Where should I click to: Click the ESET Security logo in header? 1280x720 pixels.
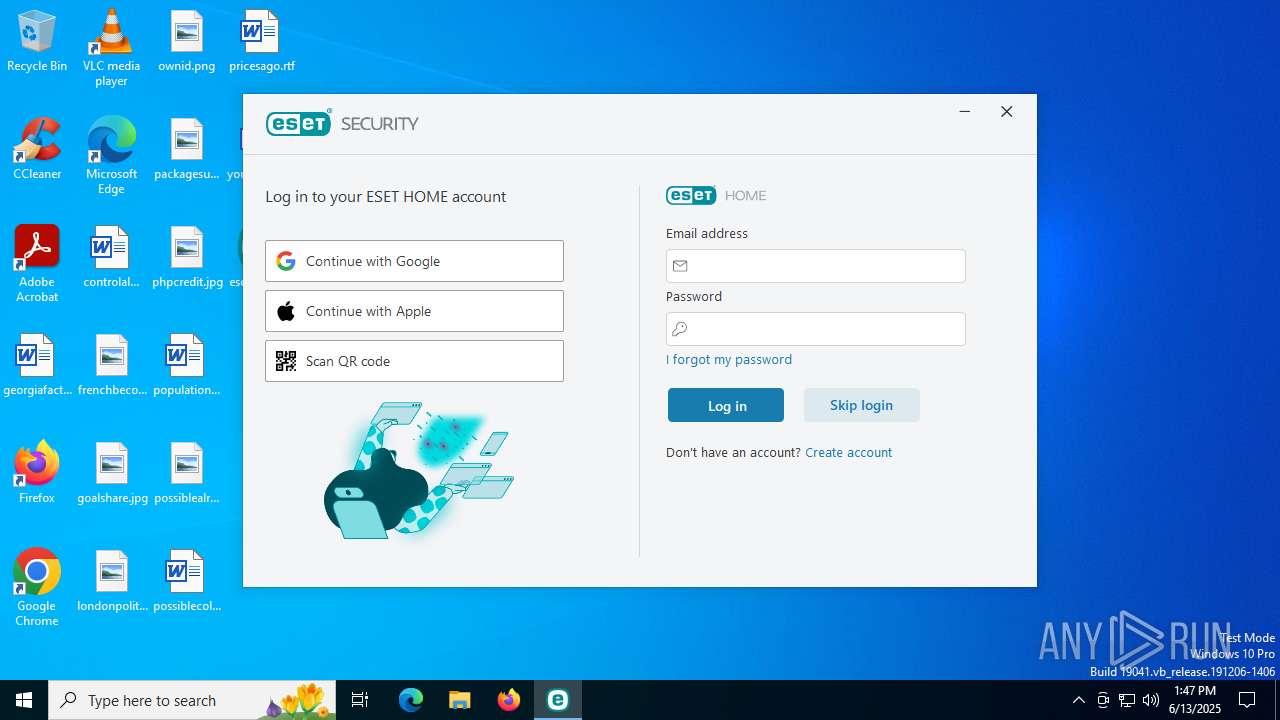click(342, 123)
